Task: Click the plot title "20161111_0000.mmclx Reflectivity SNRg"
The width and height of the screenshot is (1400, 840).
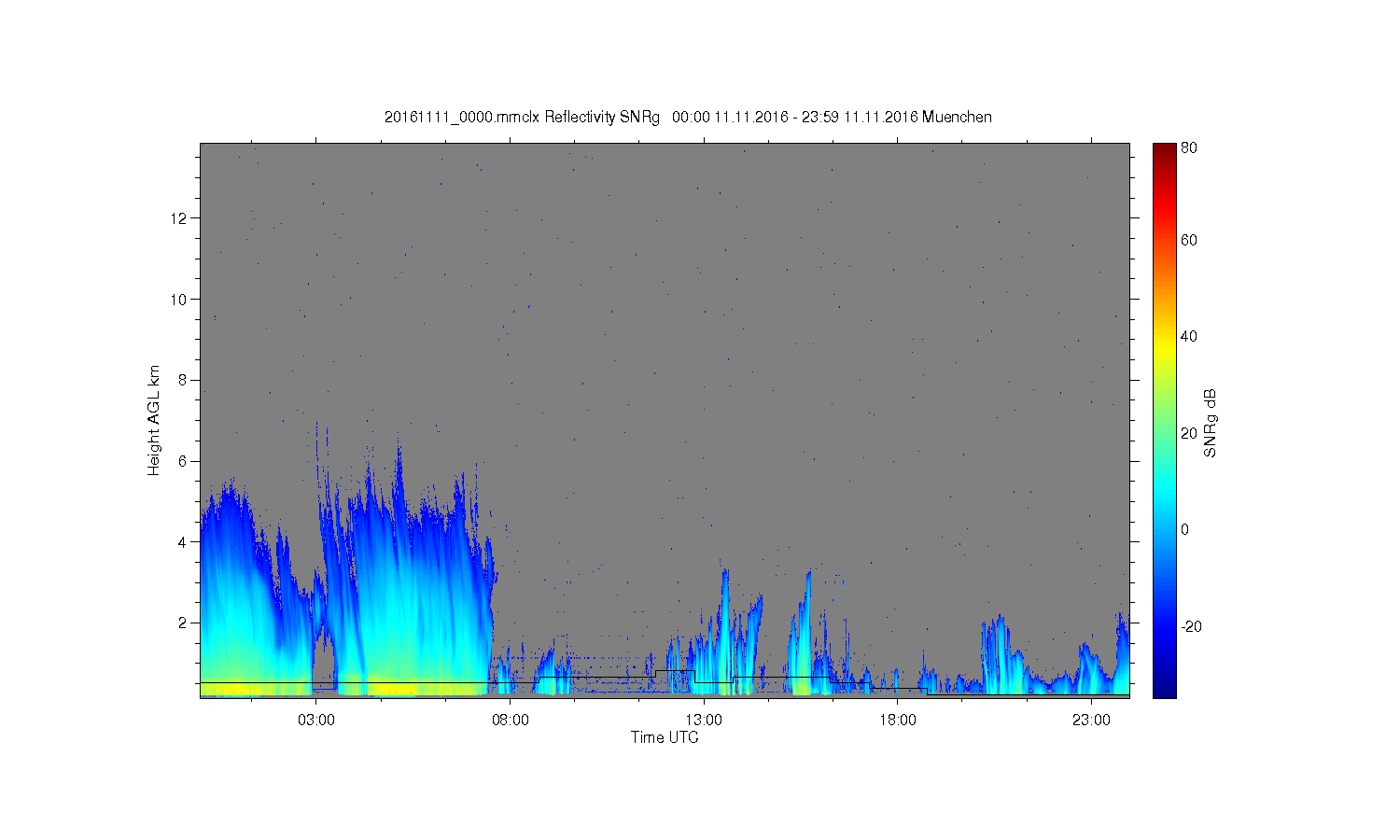Action: [x=522, y=118]
